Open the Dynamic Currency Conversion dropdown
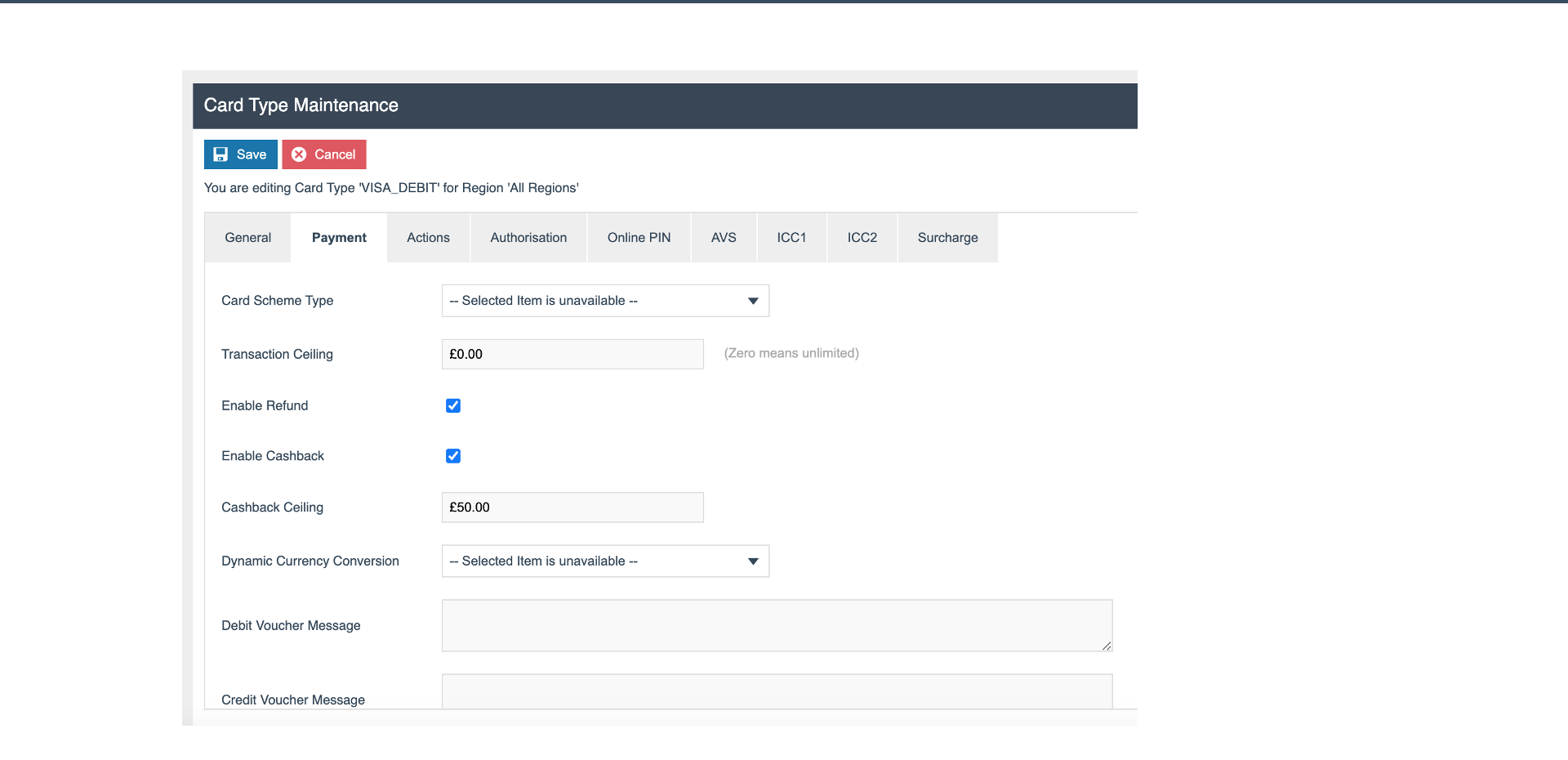Viewport: 1568px width, 760px height. point(604,561)
